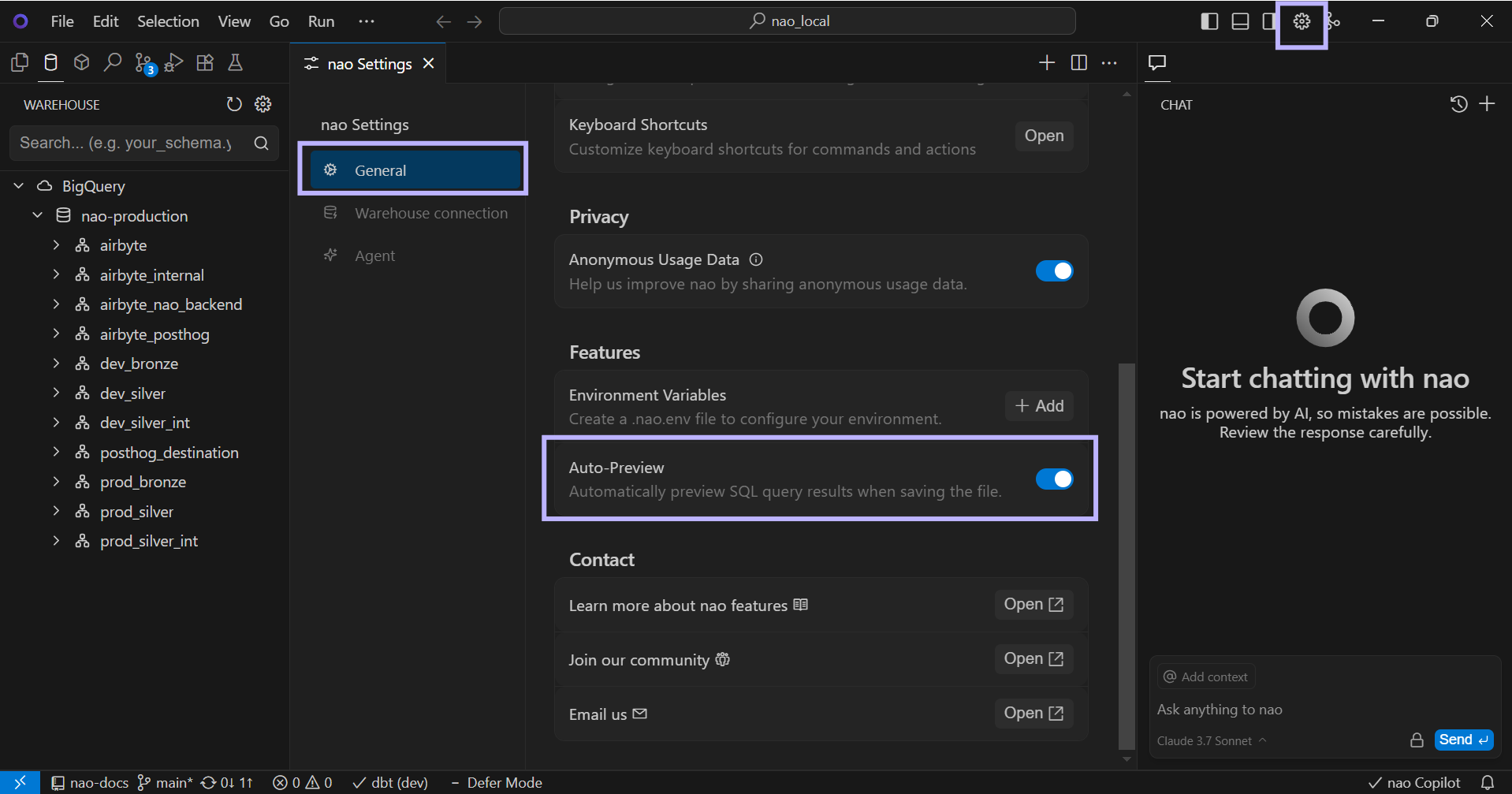Switch to Warehouse connection settings section

pyautogui.click(x=430, y=213)
